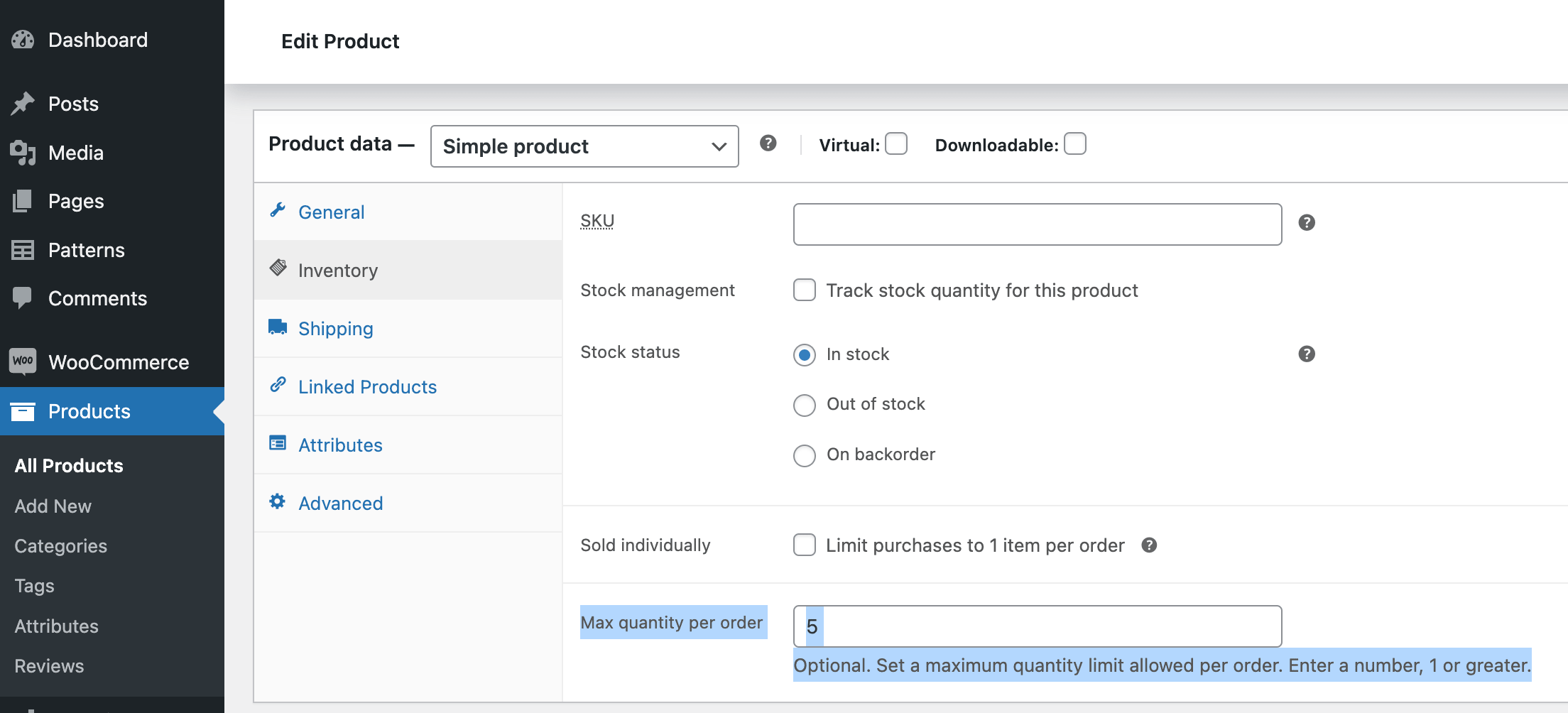1568x713 pixels.
Task: Open WooCommerce menu in sidebar
Action: (x=112, y=362)
